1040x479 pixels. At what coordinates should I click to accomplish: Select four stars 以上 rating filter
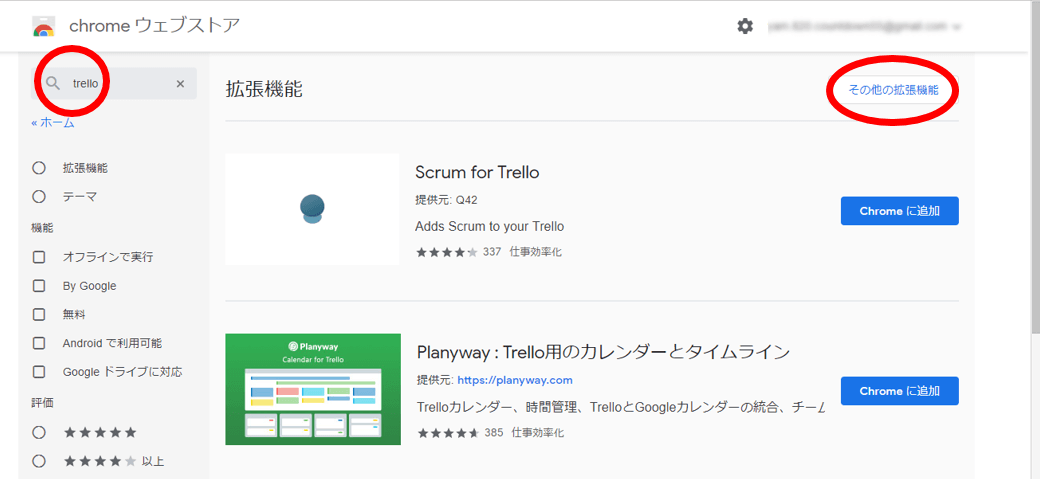[39, 461]
